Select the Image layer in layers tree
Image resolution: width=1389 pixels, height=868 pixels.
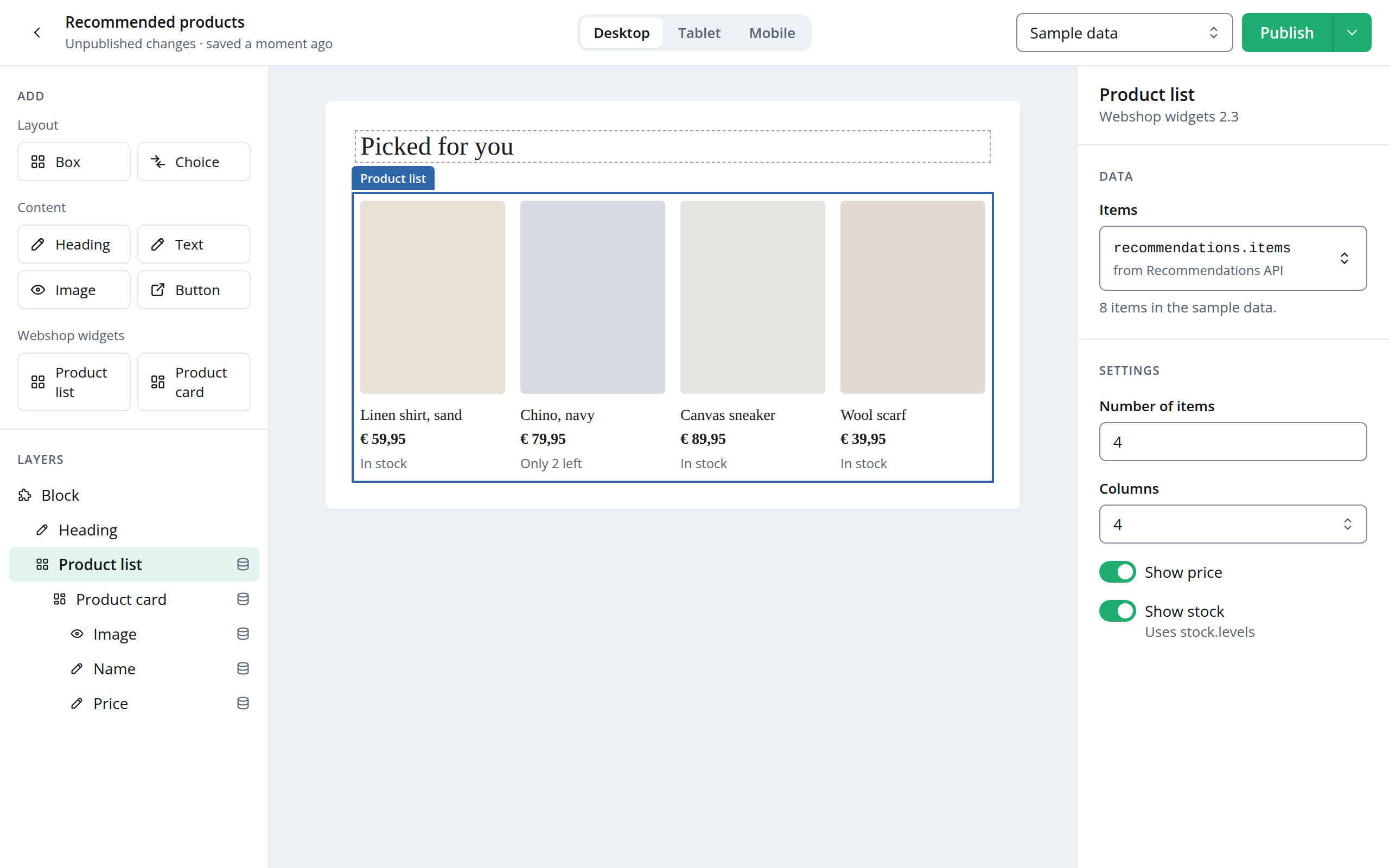pos(133,634)
